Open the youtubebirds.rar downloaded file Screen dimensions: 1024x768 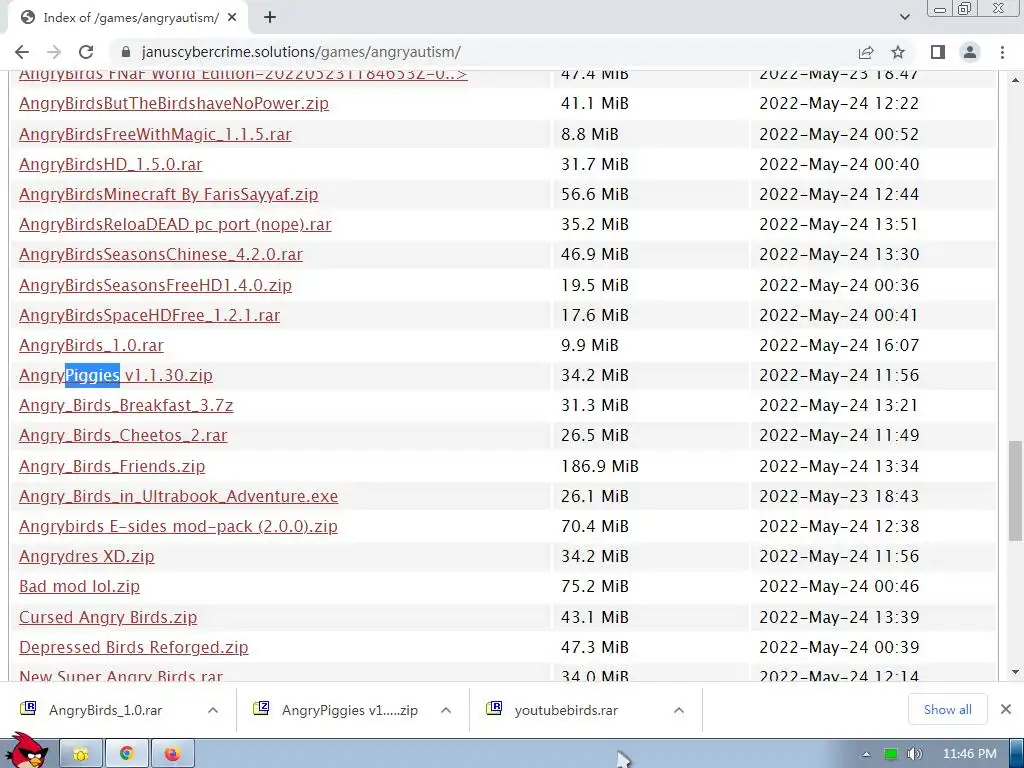click(x=566, y=710)
